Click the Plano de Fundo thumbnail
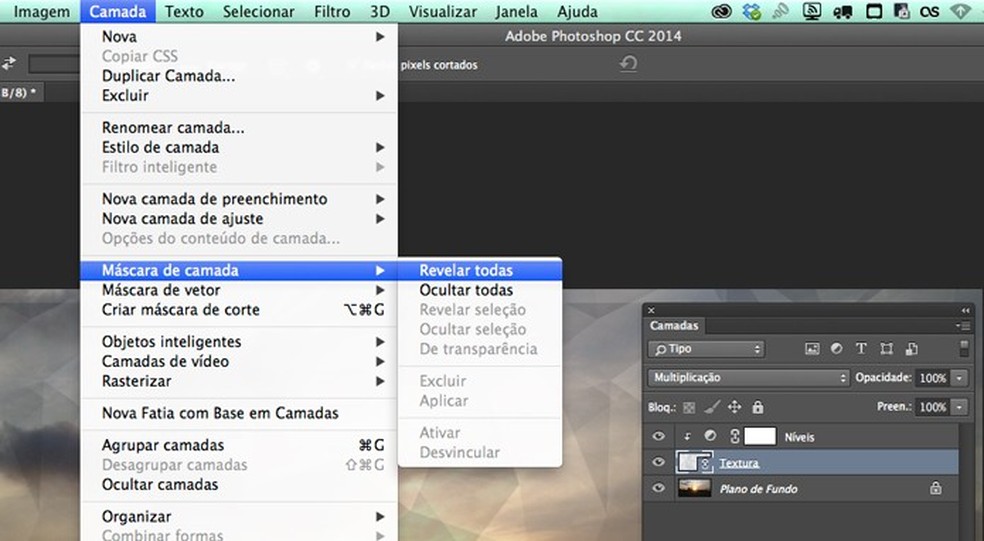 695,488
